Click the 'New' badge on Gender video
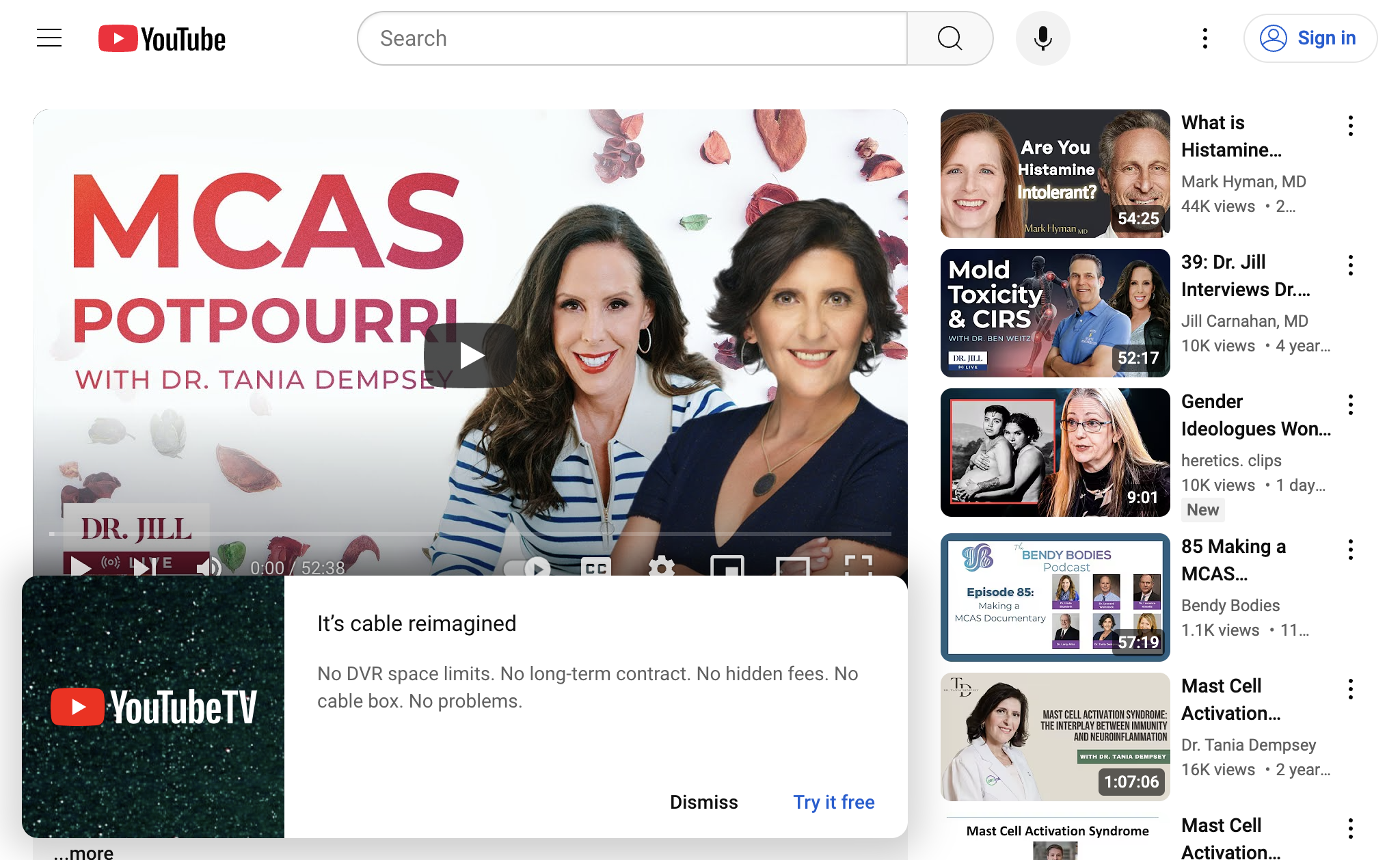Viewport: 1400px width, 860px height. pyautogui.click(x=1202, y=509)
